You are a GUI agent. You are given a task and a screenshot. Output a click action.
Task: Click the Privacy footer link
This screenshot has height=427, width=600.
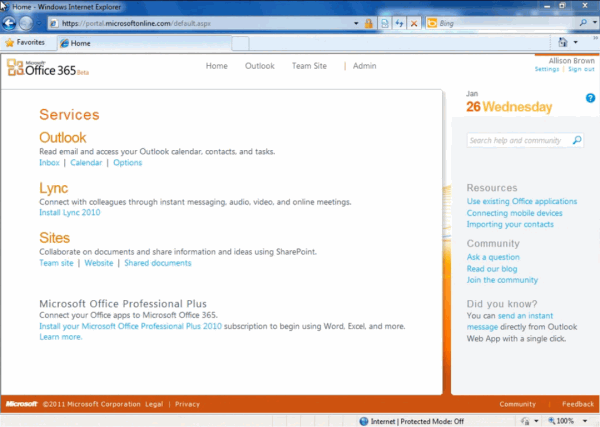[x=187, y=404]
